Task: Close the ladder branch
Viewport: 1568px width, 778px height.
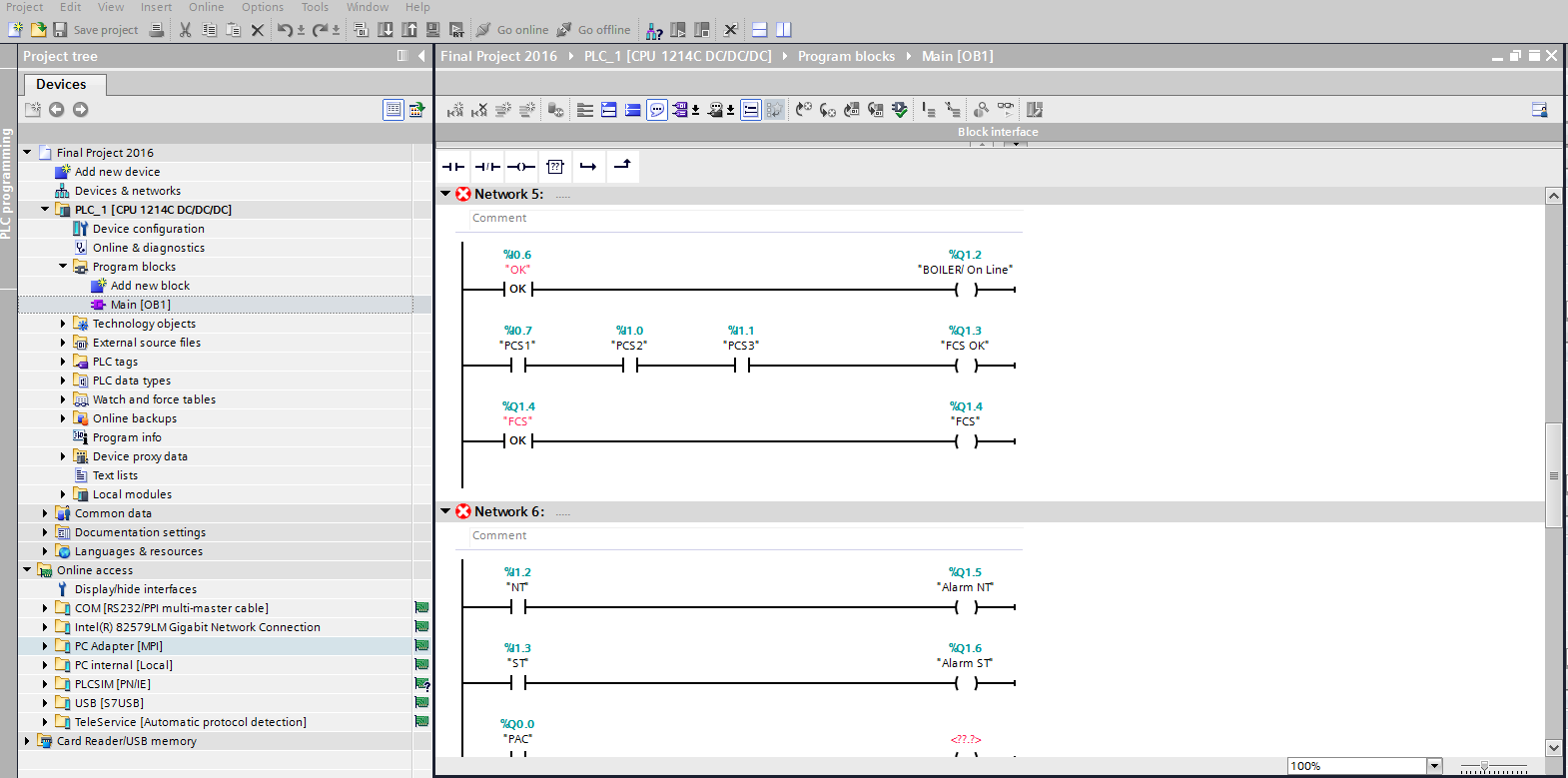Action: (622, 165)
